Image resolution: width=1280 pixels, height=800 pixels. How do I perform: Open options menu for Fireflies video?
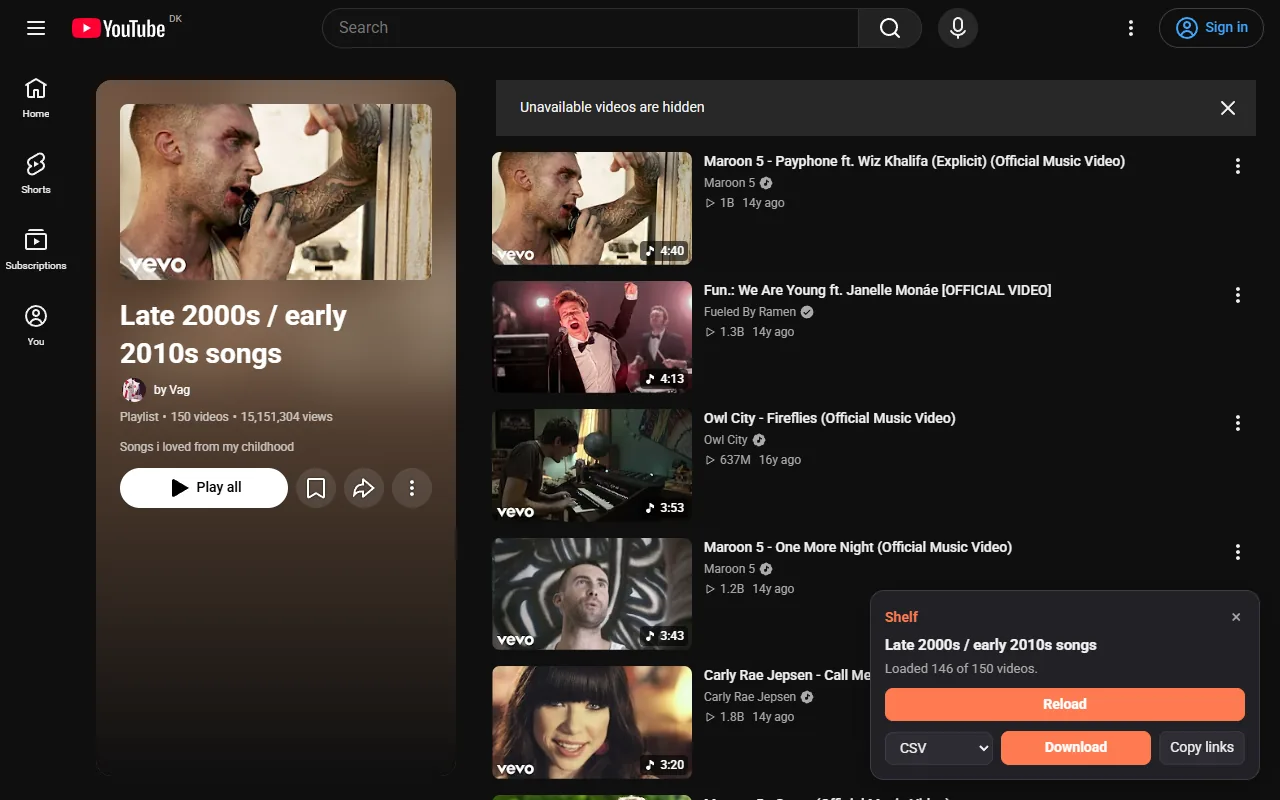click(1238, 423)
